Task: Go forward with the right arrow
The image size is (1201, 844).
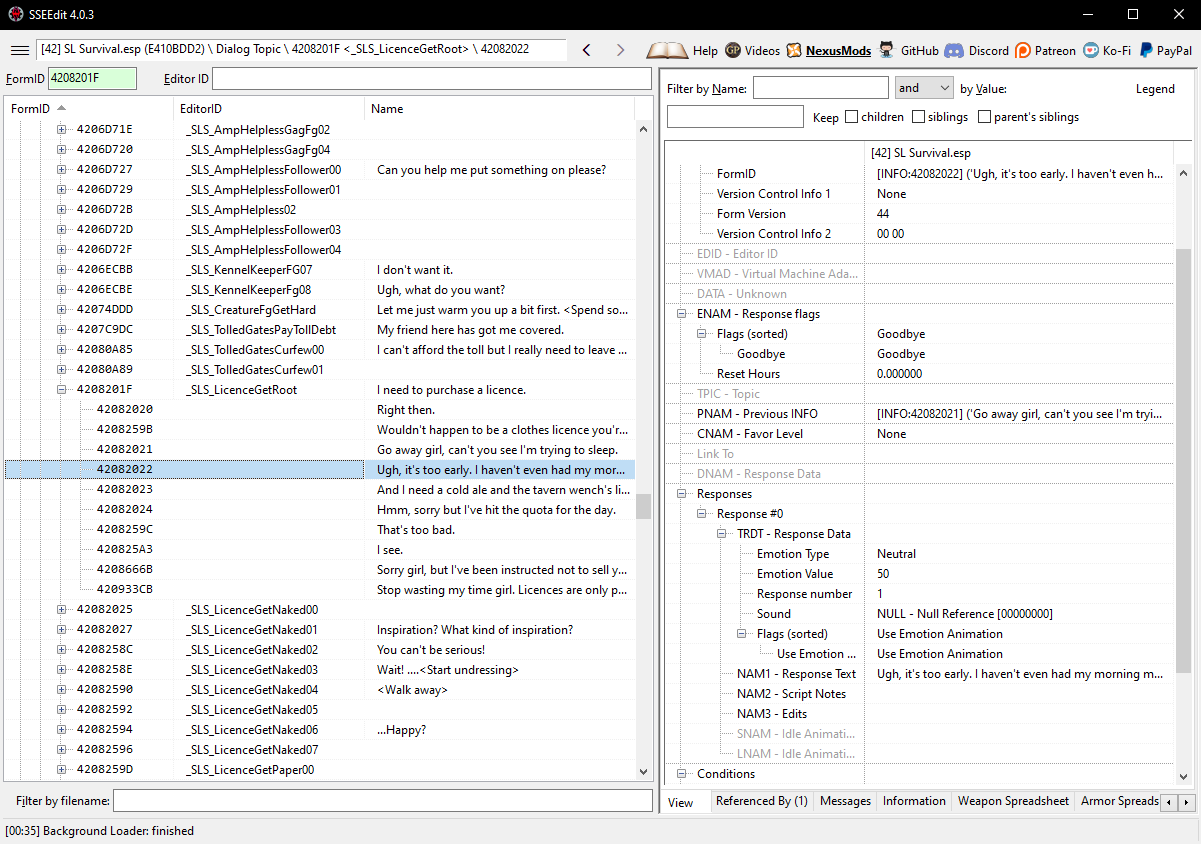Action: pyautogui.click(x=620, y=50)
